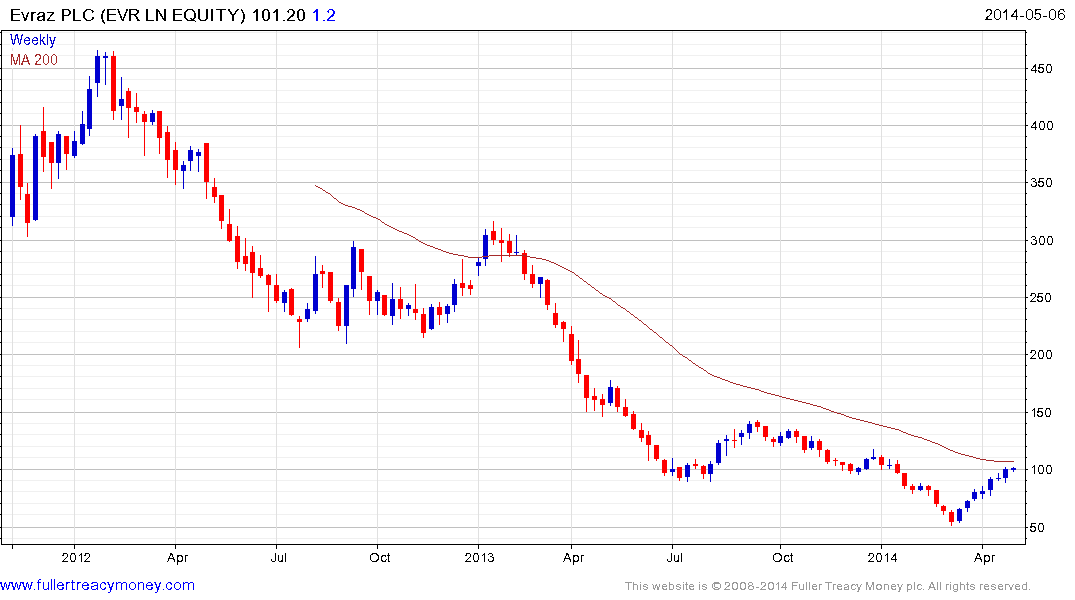Viewport: 1075px width, 600px height.
Task: Click the 450 price axis label
Action: 1042,69
